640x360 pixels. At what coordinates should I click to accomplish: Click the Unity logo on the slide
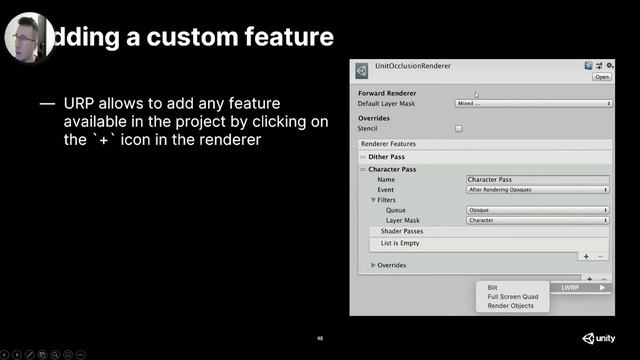[x=598, y=338]
